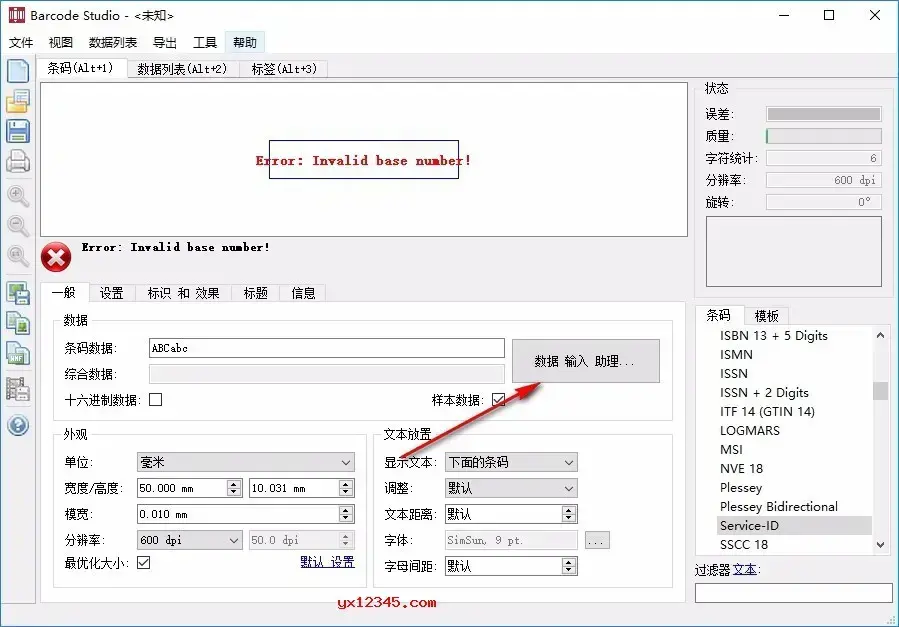Click in the 条码数据 input field

pos(326,348)
